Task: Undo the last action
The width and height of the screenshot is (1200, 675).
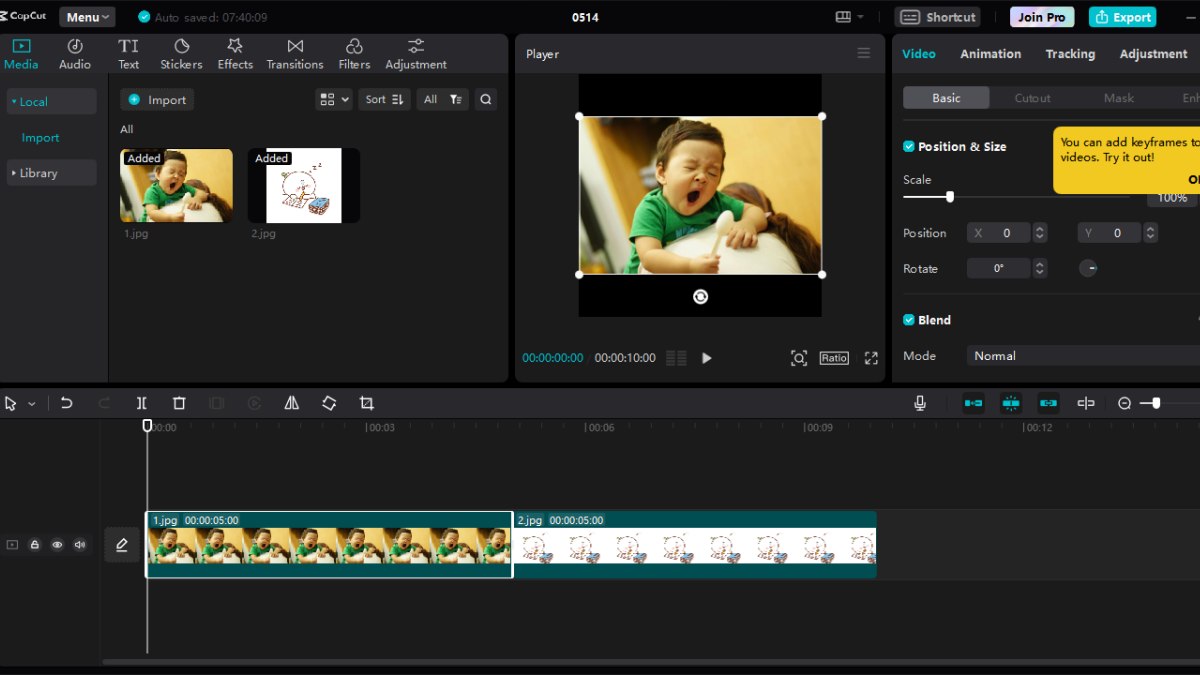Action: click(67, 403)
